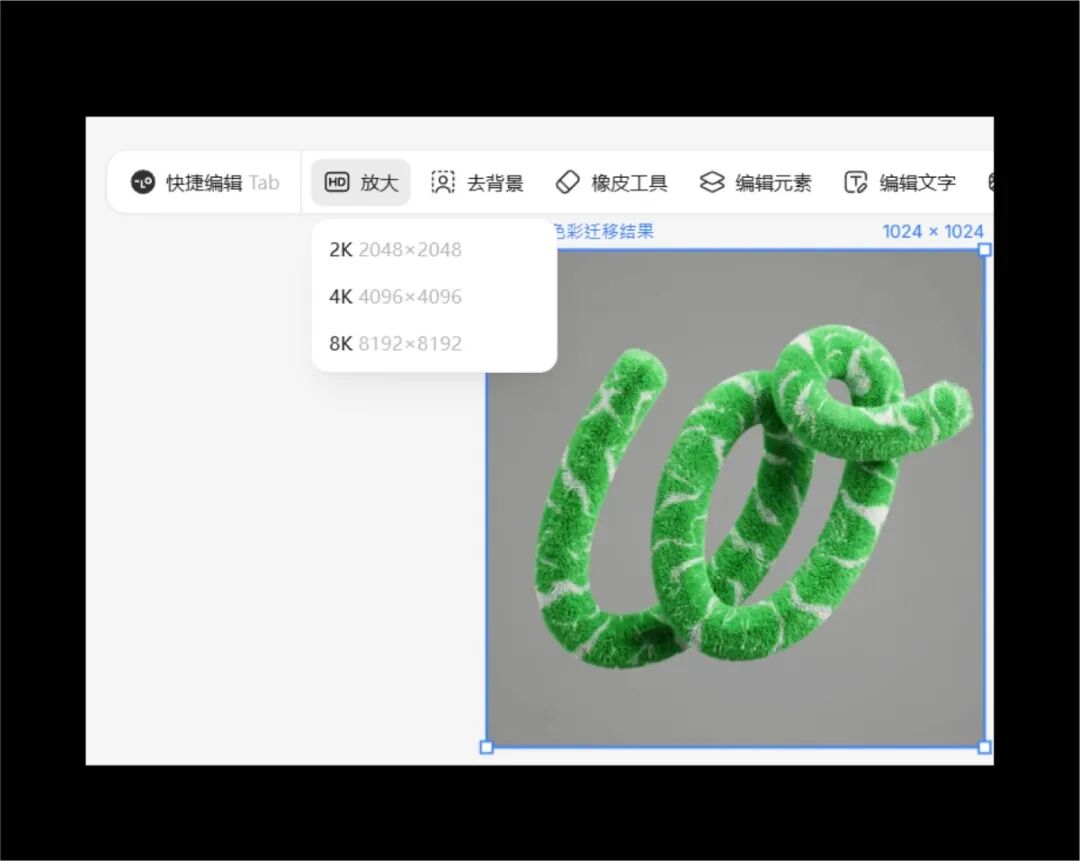The height and width of the screenshot is (861, 1080).
Task: Click the 编辑元素 text label
Action: coord(773,182)
